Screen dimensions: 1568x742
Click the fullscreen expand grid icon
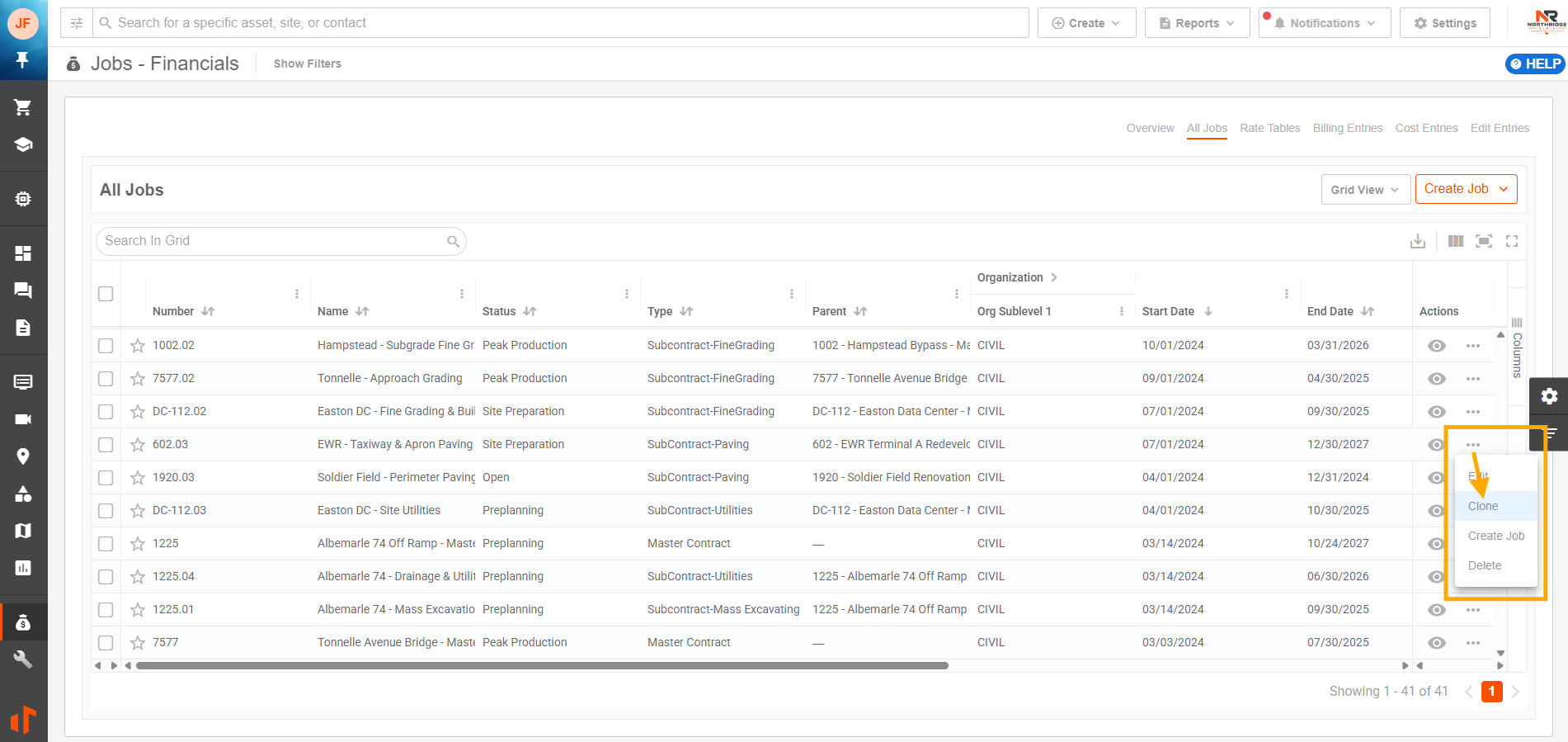pyautogui.click(x=1512, y=241)
